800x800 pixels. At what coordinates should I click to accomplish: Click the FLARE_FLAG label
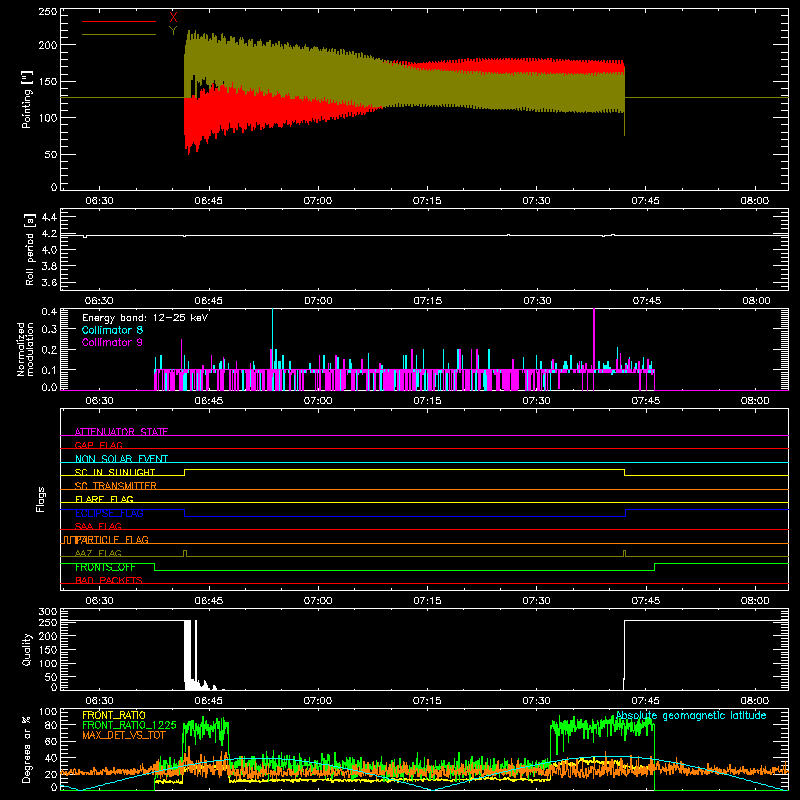click(x=104, y=499)
